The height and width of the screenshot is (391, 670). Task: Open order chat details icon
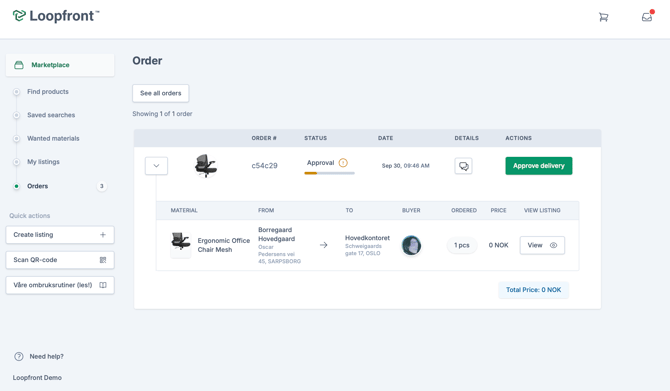pos(464,166)
